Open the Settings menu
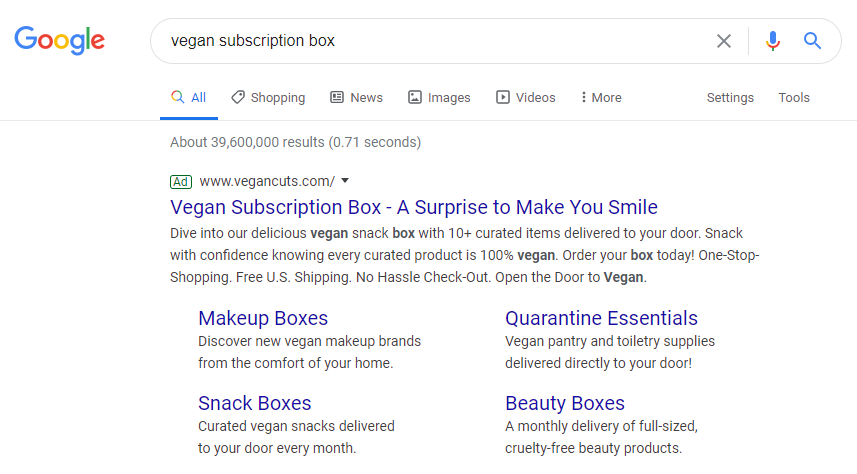The height and width of the screenshot is (474, 857). (730, 97)
